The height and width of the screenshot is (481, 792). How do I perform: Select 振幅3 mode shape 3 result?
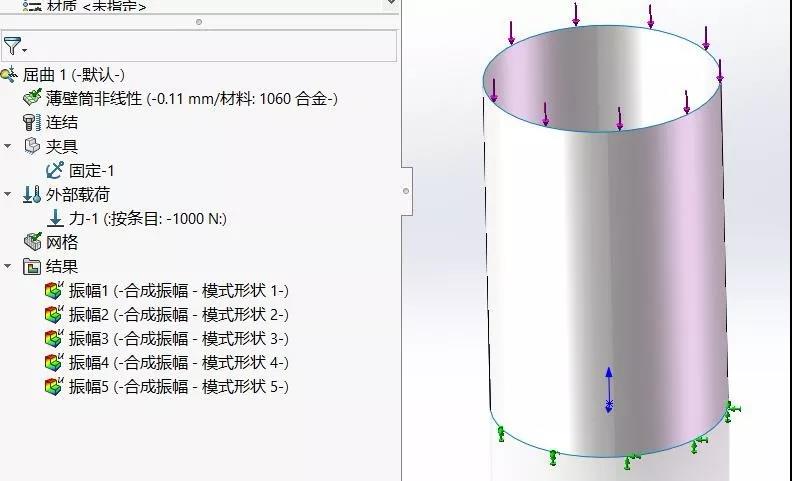[178, 339]
